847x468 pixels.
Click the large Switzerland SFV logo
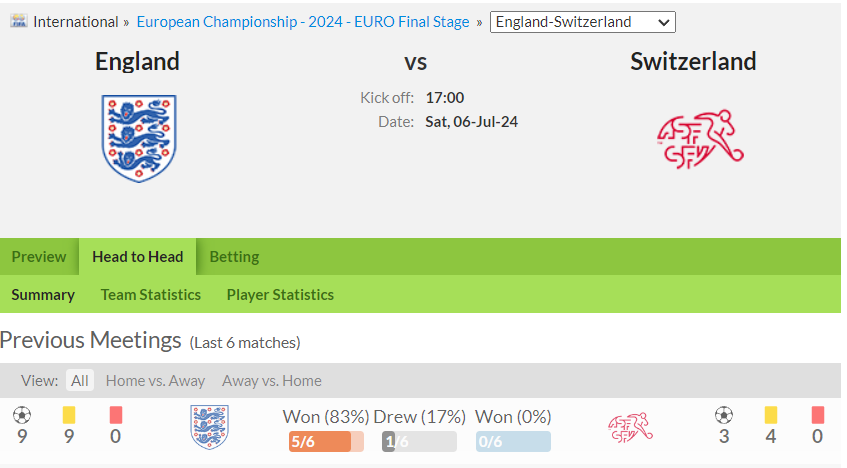click(x=700, y=139)
